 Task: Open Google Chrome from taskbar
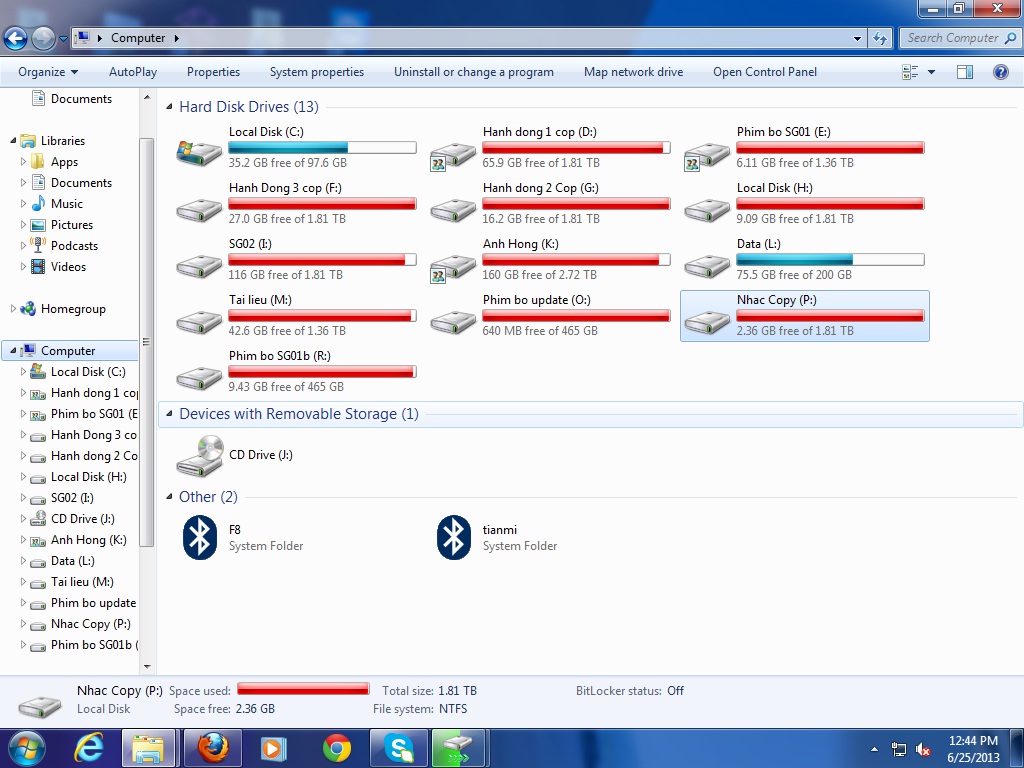tap(336, 748)
